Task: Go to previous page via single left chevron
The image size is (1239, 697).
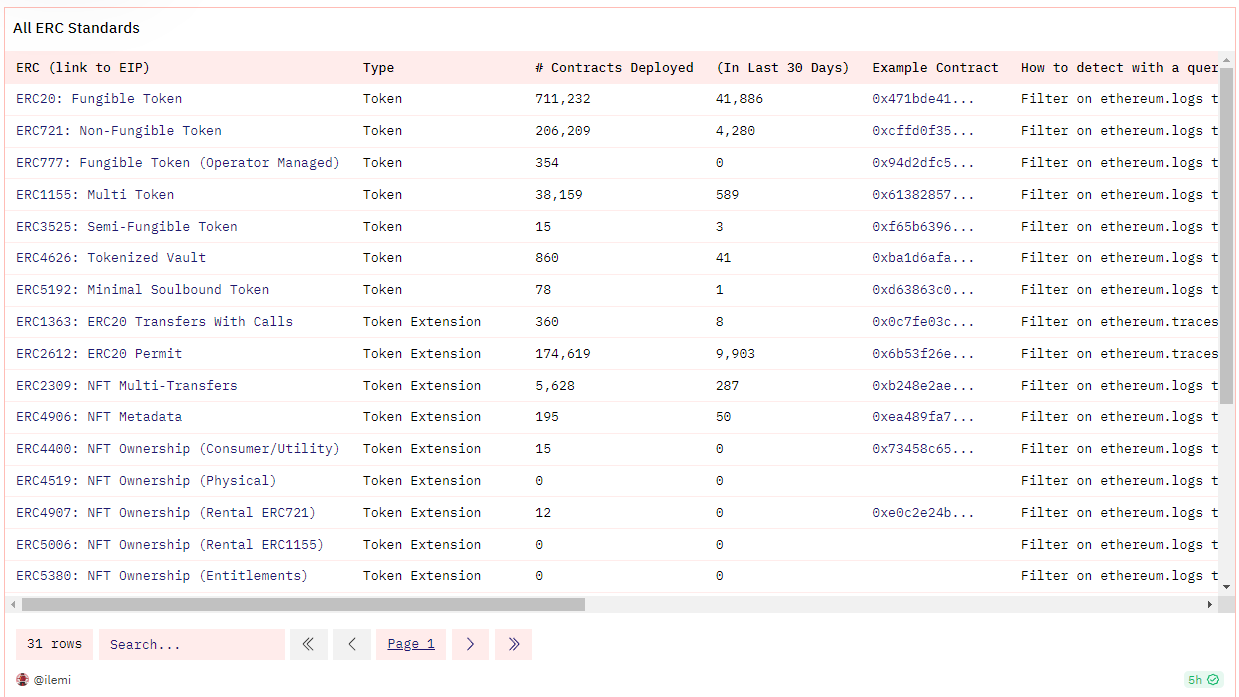Action: 351,644
